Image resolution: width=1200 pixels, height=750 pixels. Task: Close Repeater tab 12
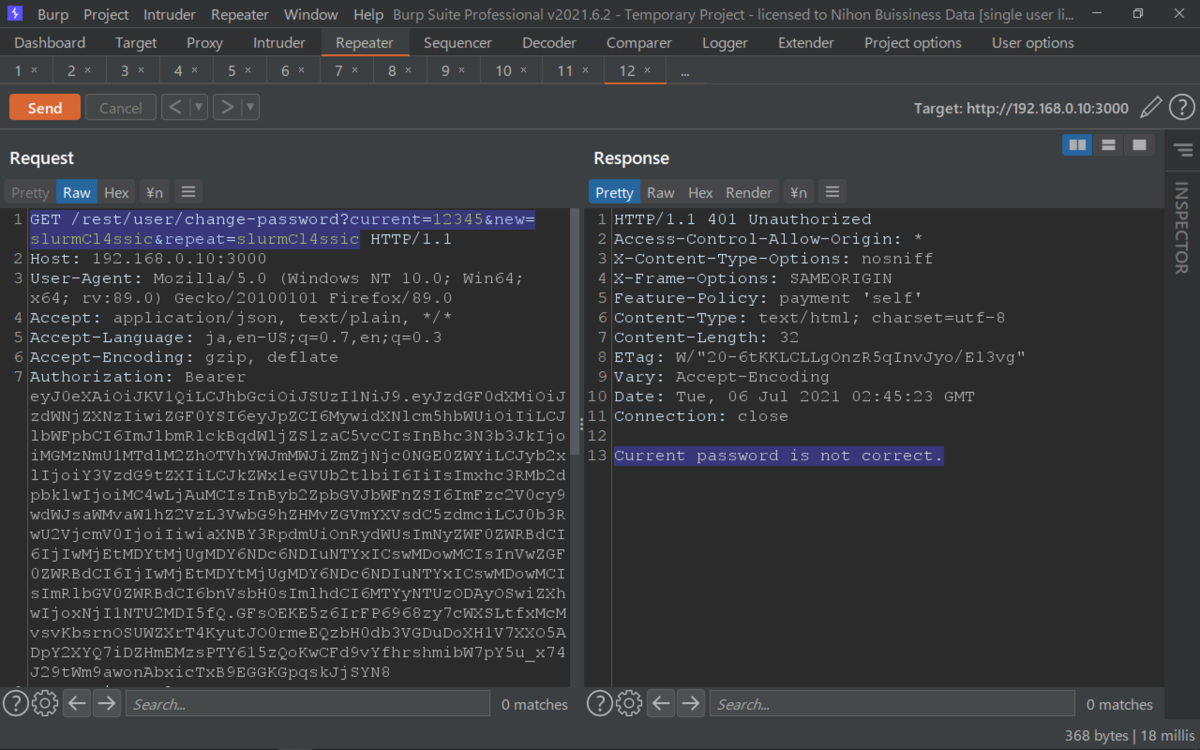(647, 70)
